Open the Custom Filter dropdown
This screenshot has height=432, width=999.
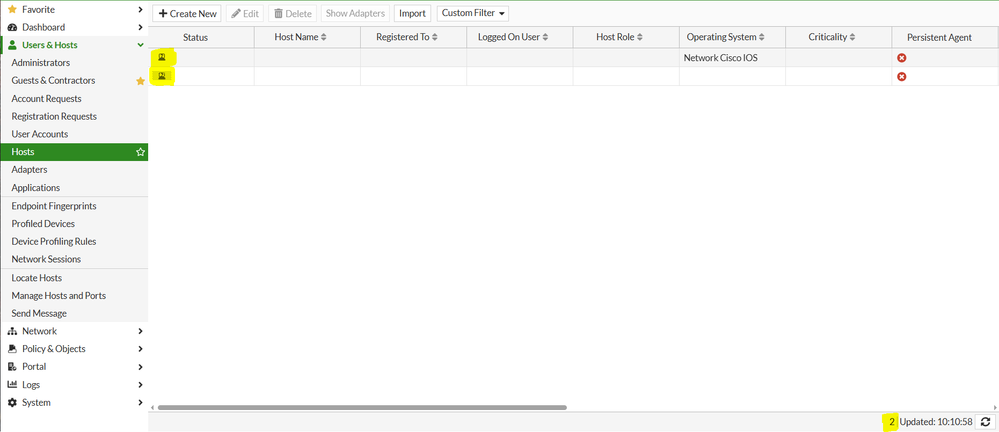click(473, 13)
